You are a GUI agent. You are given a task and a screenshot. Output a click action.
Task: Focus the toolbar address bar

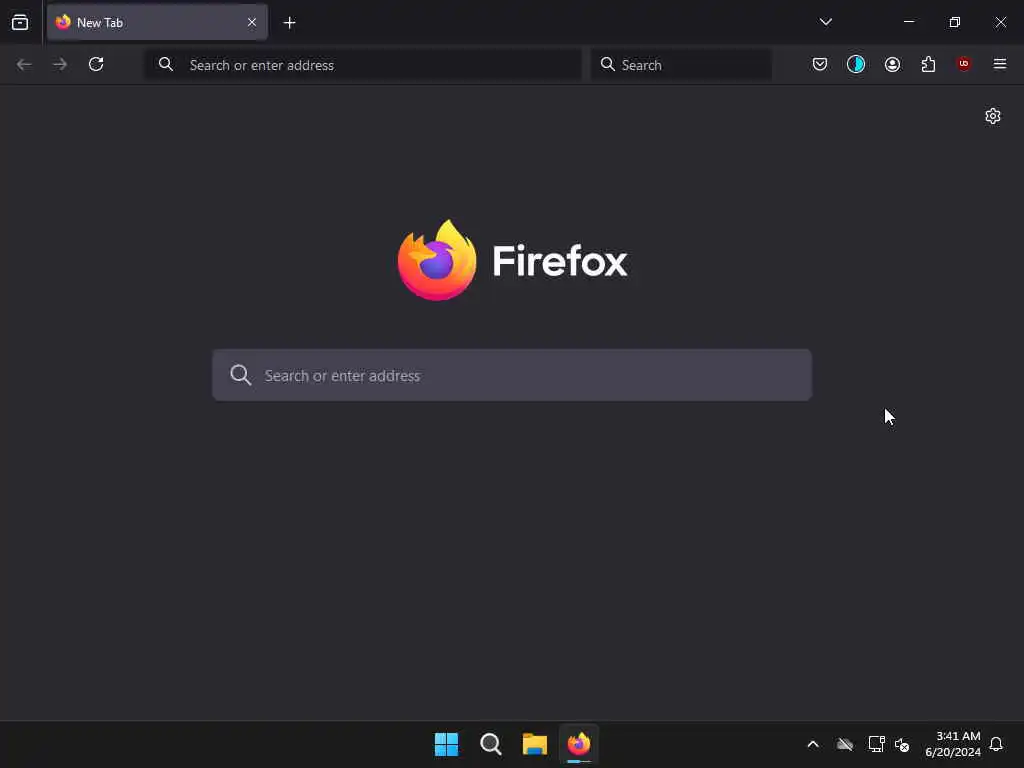pos(363,65)
